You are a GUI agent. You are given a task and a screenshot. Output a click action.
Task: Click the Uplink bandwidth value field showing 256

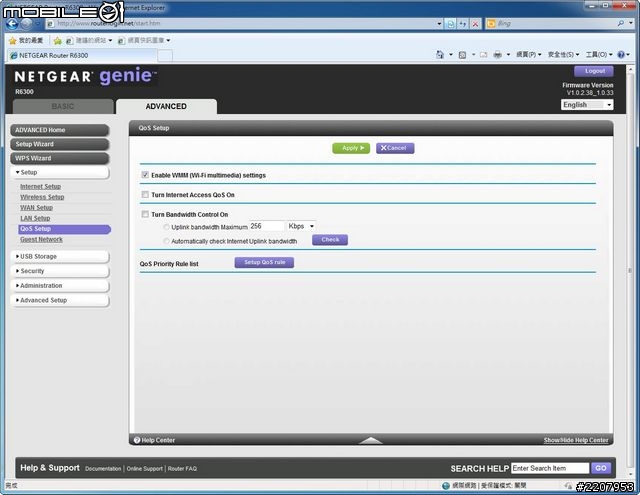pos(267,226)
